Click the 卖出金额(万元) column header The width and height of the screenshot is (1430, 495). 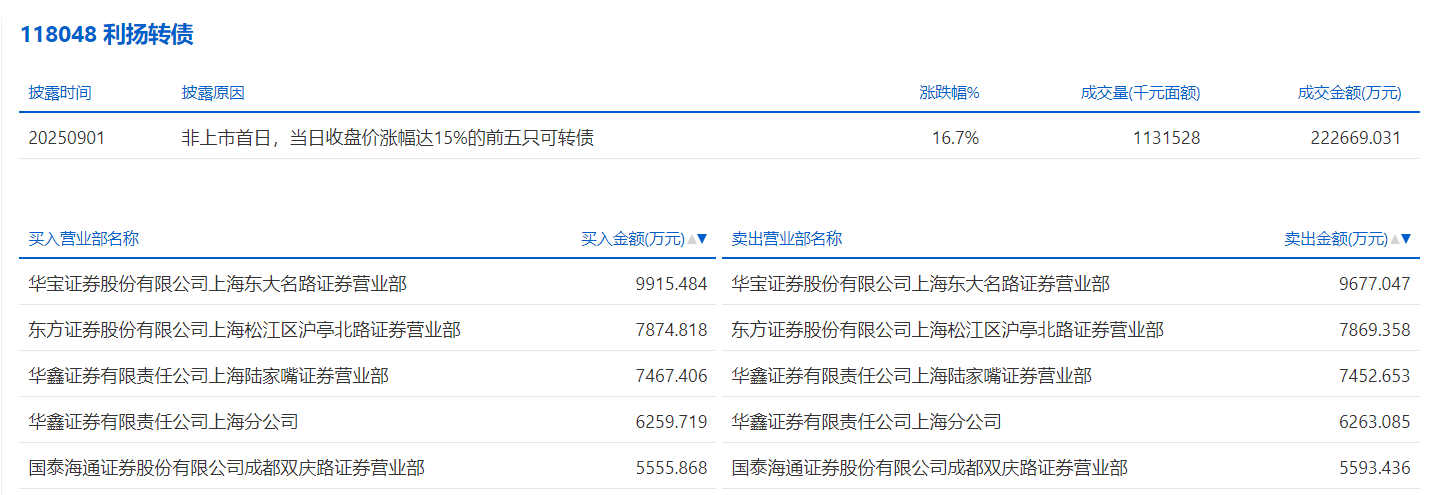pos(1336,239)
